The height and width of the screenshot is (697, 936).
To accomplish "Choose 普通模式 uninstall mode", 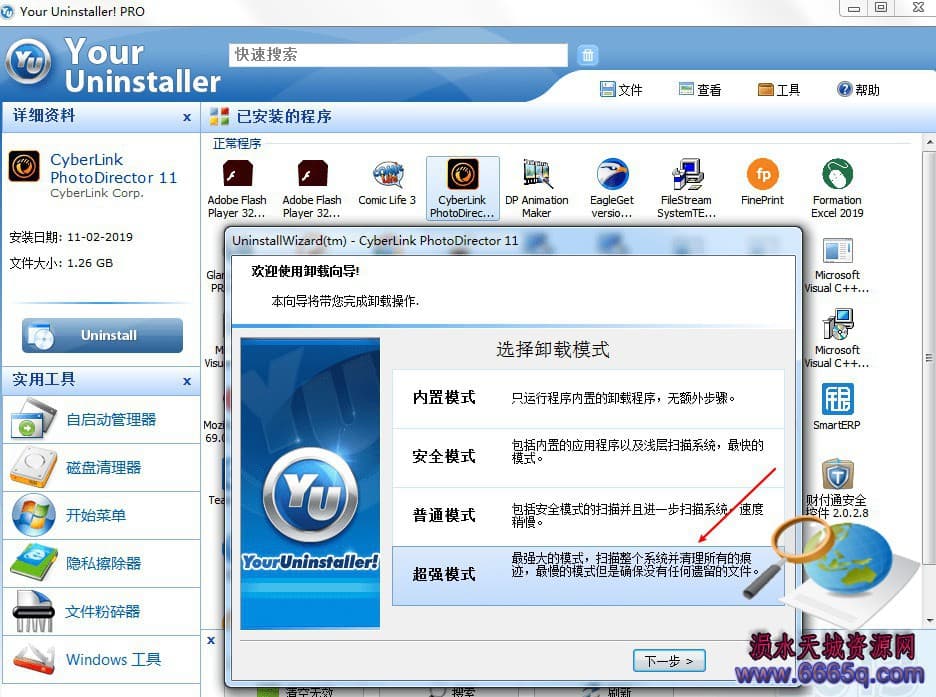I will click(588, 516).
